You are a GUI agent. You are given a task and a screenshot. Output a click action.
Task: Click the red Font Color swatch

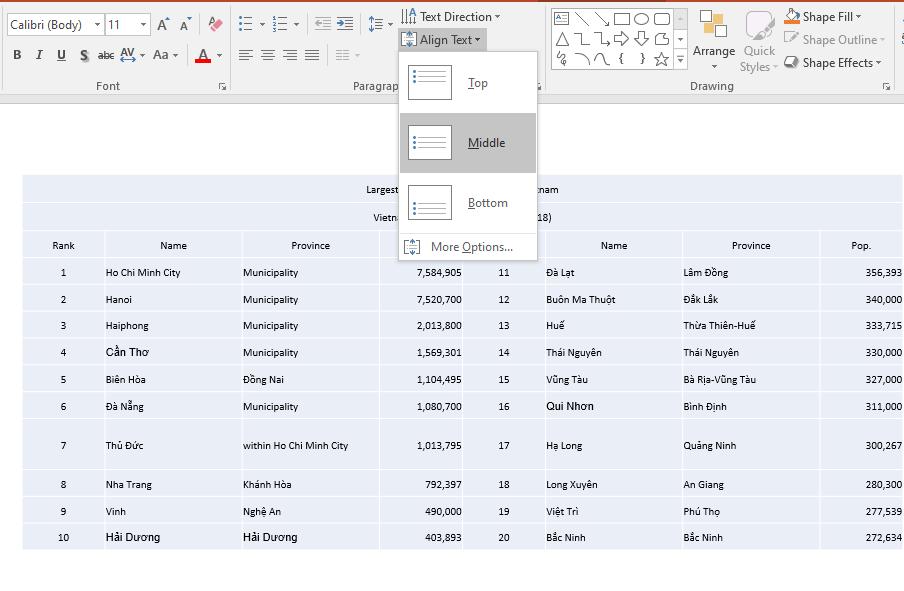pos(202,62)
